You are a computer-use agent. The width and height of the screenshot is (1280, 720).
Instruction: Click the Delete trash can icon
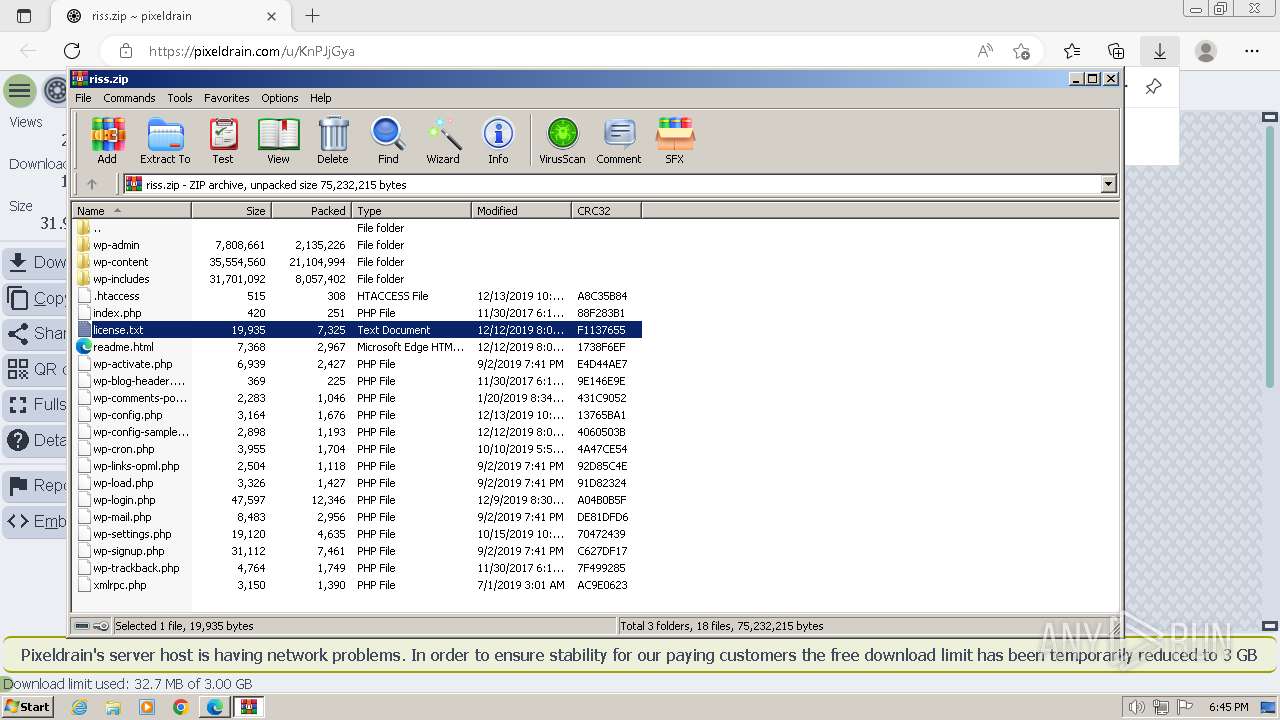333,140
